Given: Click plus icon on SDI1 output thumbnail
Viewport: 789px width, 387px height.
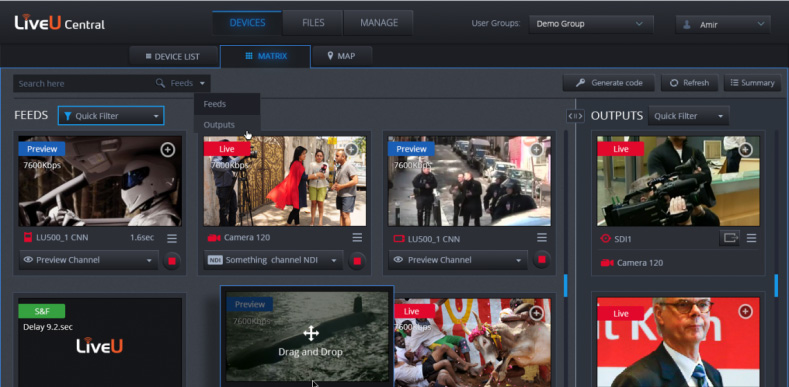Looking at the screenshot, I should [745, 149].
